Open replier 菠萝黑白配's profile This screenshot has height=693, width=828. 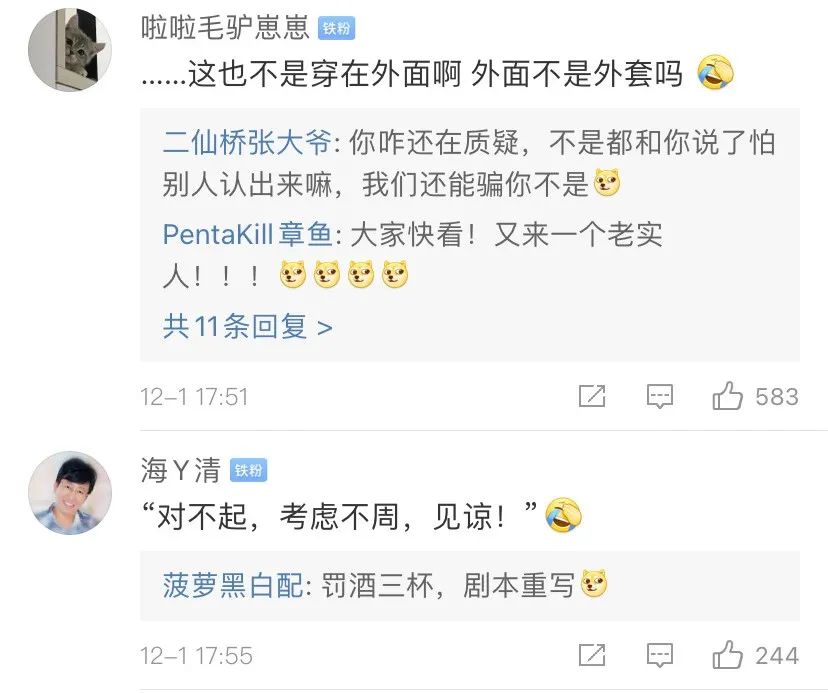click(x=232, y=586)
